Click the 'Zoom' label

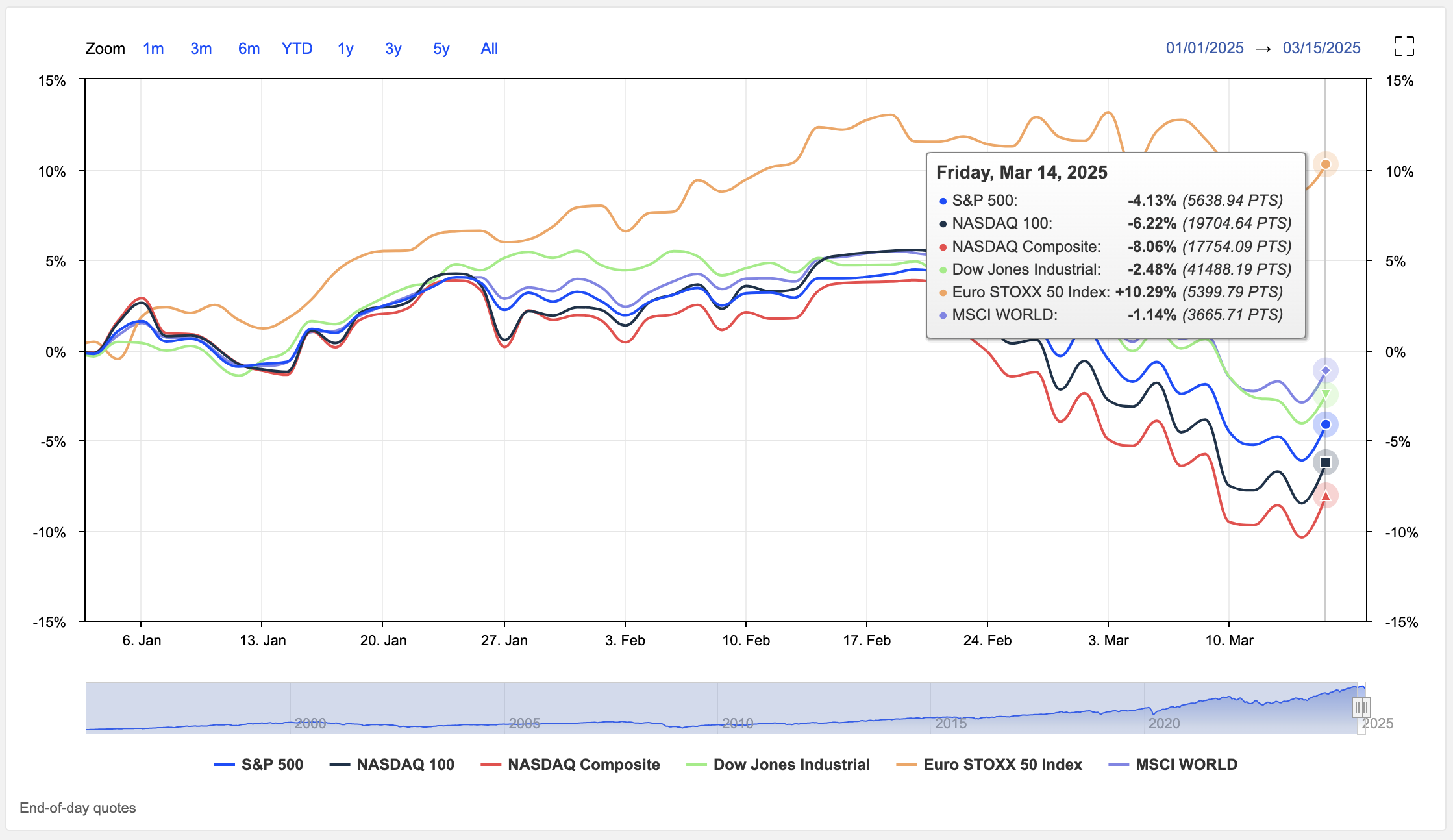point(105,49)
